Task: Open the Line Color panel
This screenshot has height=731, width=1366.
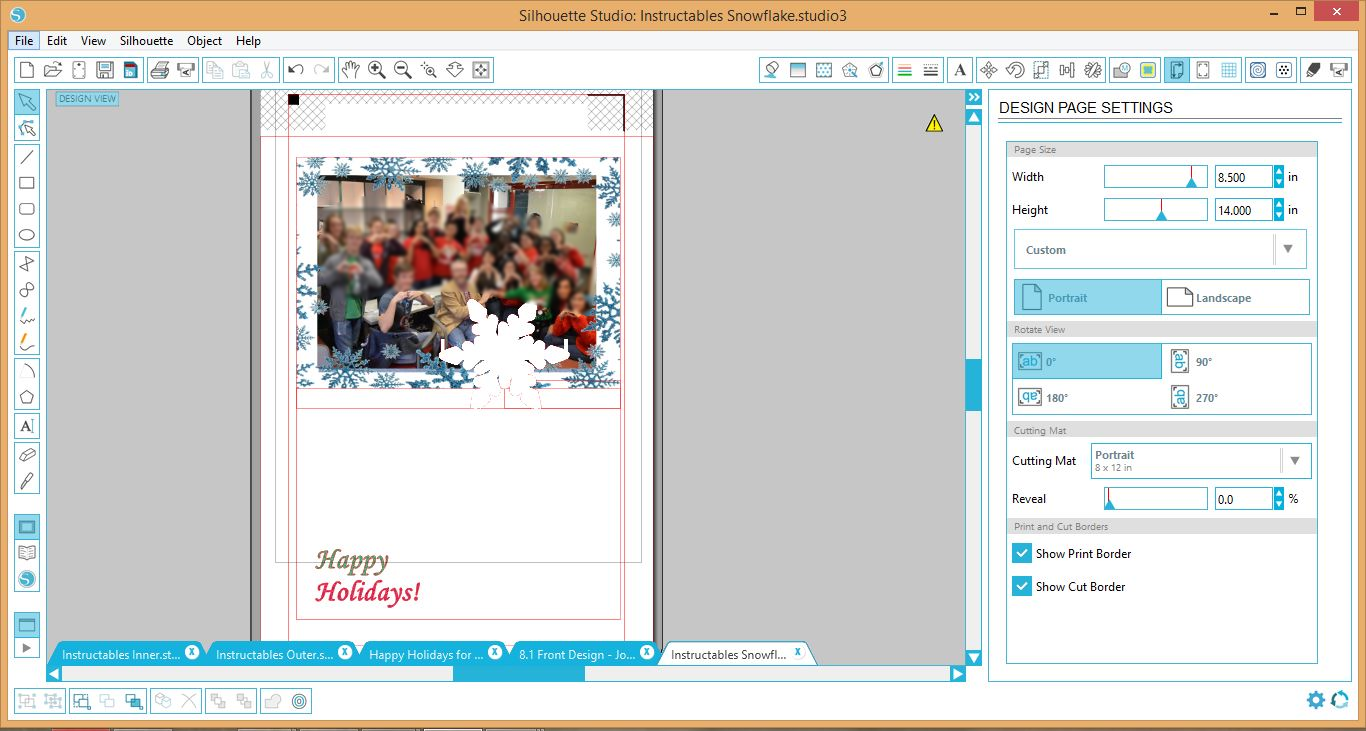Action: click(905, 70)
